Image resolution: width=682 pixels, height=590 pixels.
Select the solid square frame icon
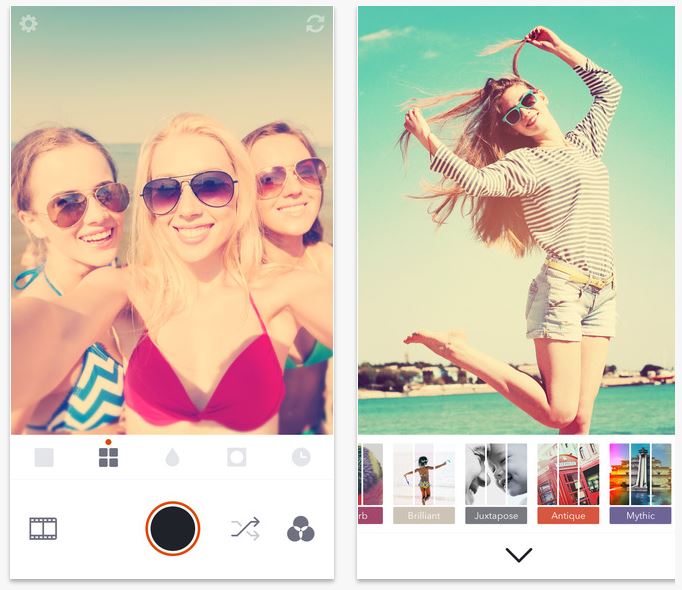tap(44, 458)
